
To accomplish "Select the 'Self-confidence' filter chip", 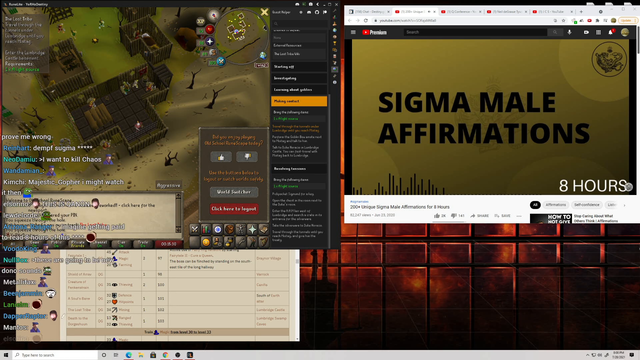I will [586, 205].
